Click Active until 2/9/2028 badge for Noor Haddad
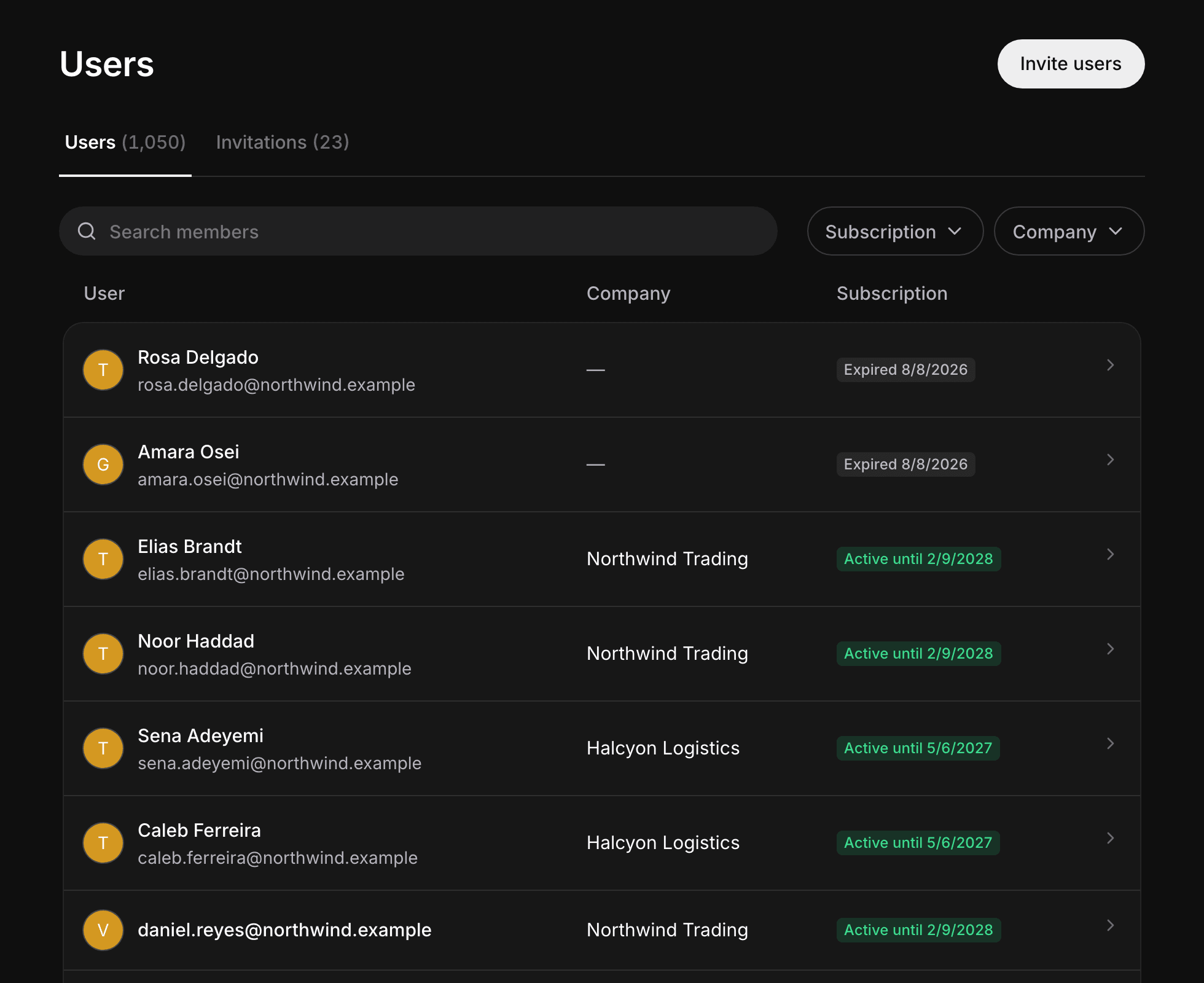This screenshot has width=1204, height=983. tap(918, 654)
